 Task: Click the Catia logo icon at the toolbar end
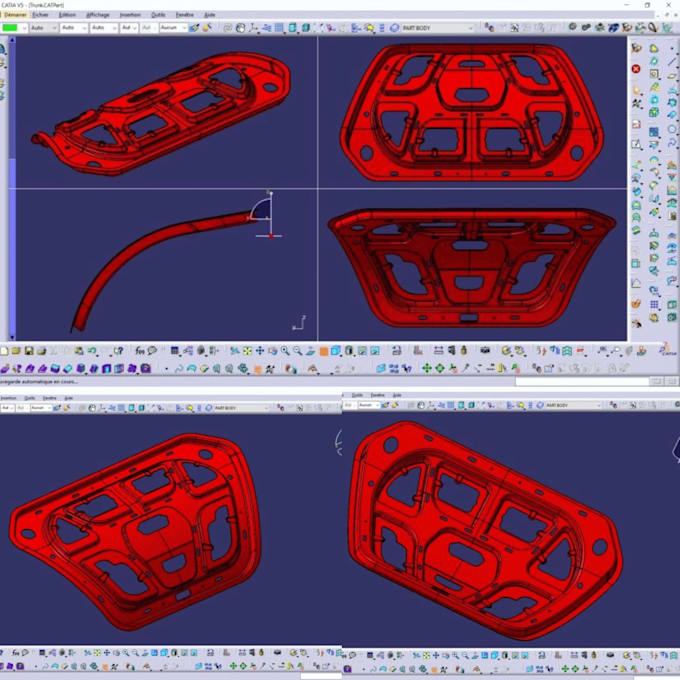[668, 350]
